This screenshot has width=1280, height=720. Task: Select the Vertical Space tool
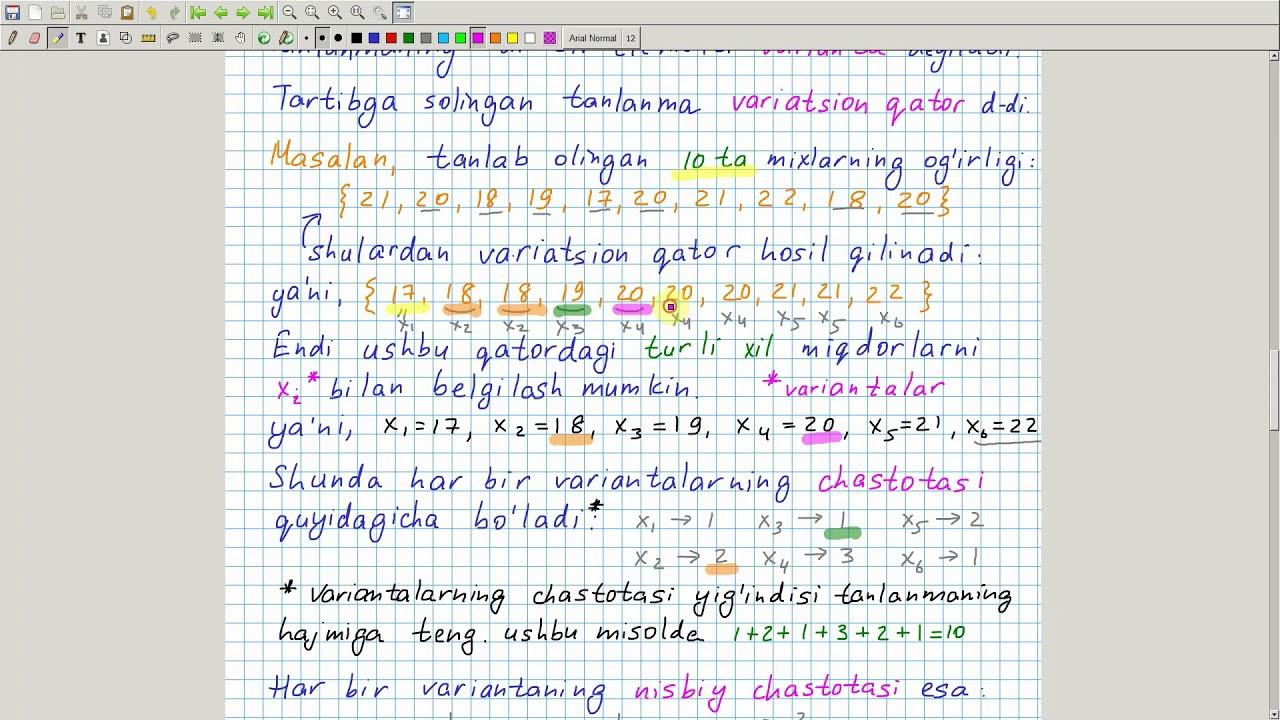point(218,38)
